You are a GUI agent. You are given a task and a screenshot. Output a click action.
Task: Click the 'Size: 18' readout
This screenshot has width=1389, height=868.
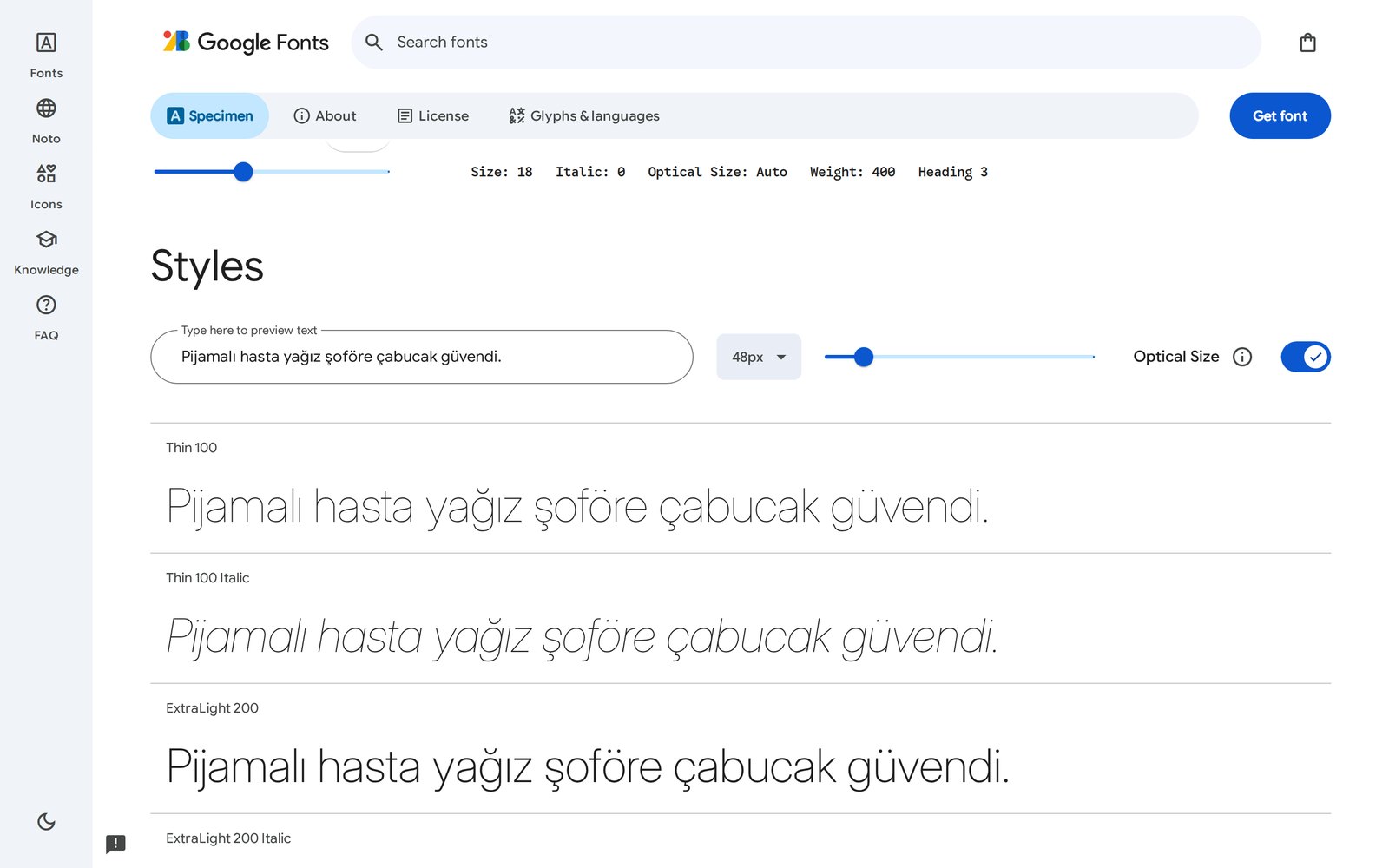(502, 172)
